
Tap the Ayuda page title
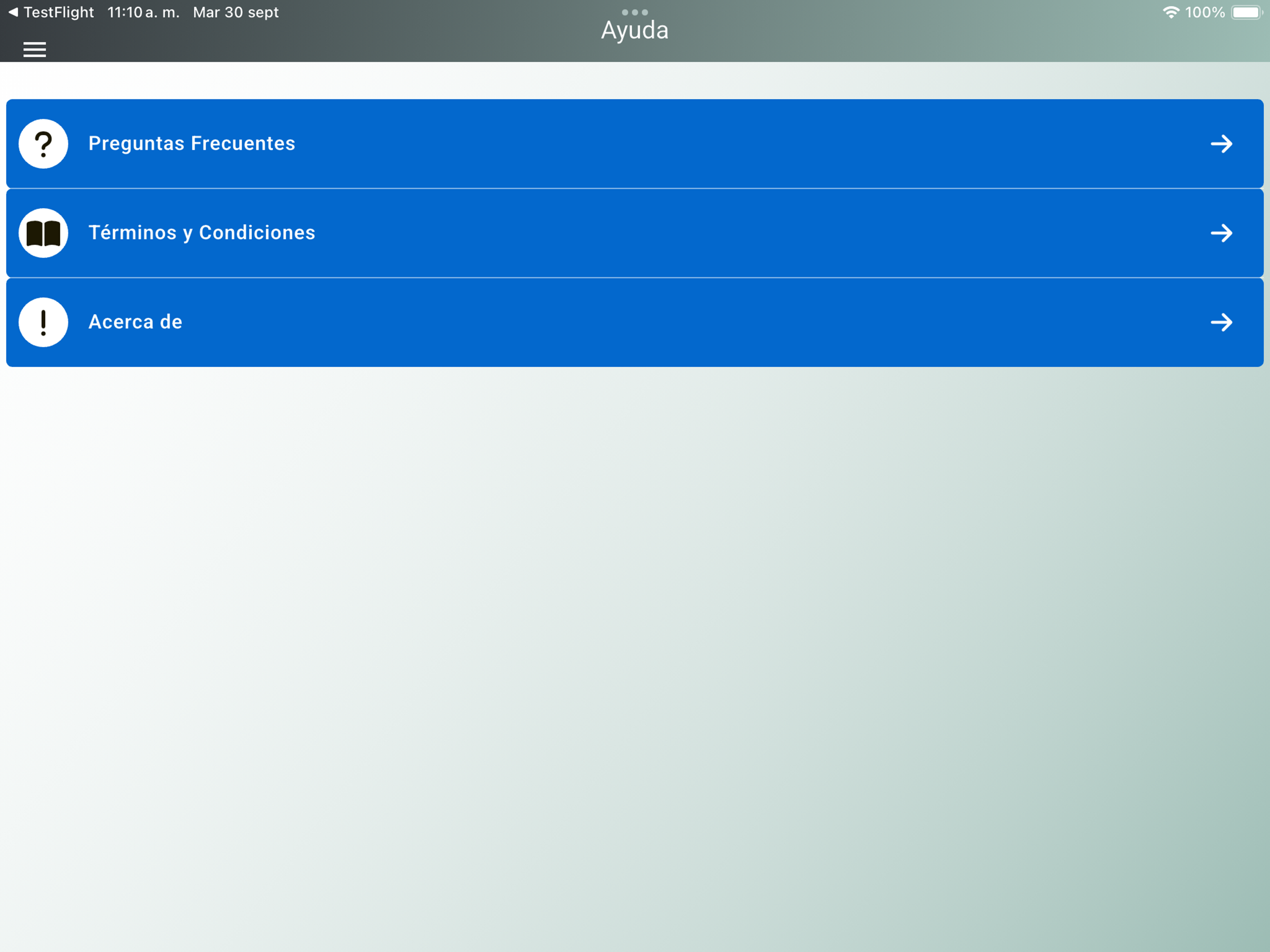635,30
